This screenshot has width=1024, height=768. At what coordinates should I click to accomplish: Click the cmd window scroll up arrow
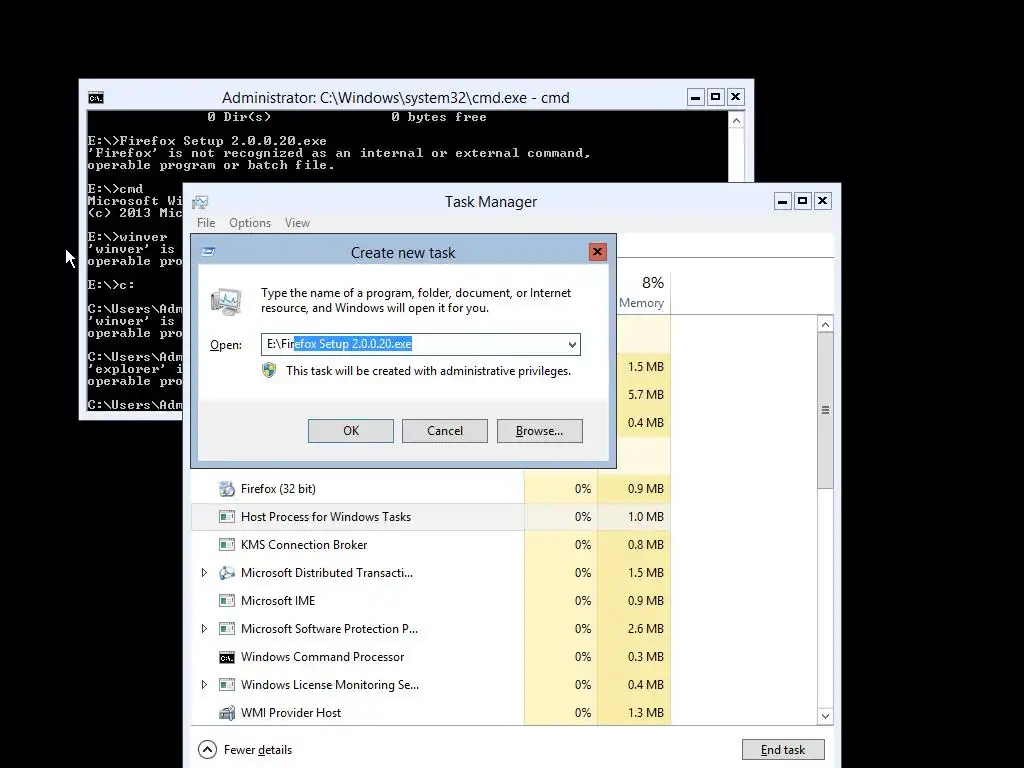pos(737,121)
